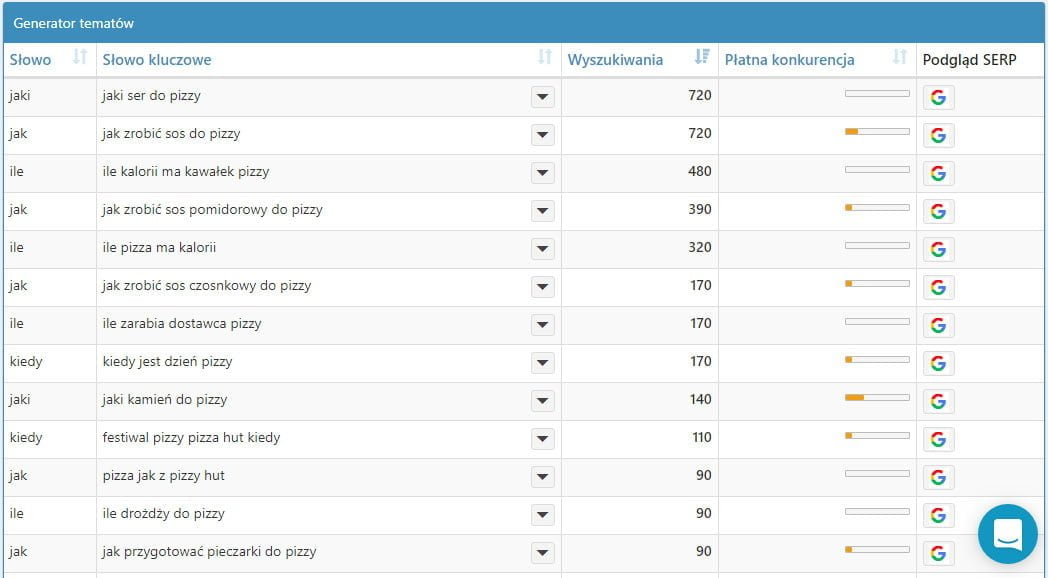Open SERP preview for 'kiedy jest dzień pizzy'

[x=937, y=363]
